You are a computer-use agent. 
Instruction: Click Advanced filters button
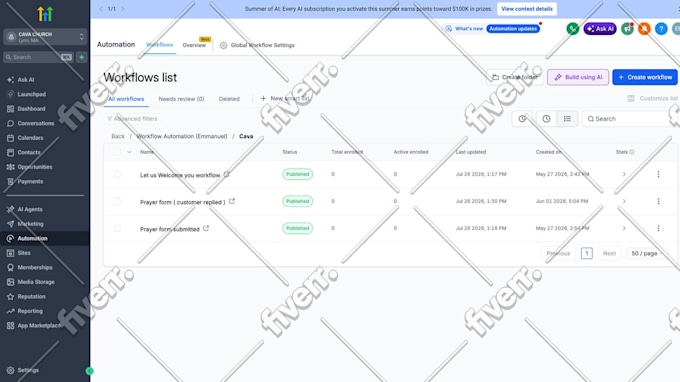pyautogui.click(x=132, y=118)
